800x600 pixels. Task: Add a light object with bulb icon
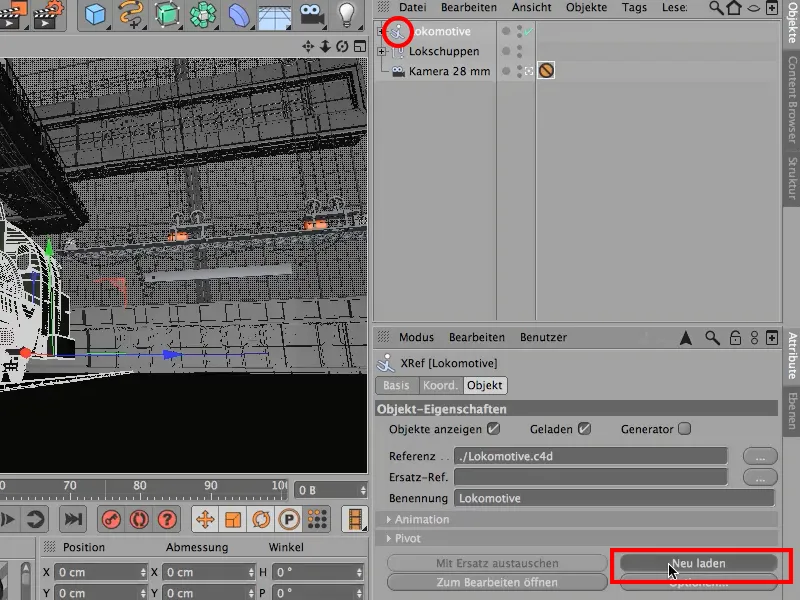pos(346,14)
